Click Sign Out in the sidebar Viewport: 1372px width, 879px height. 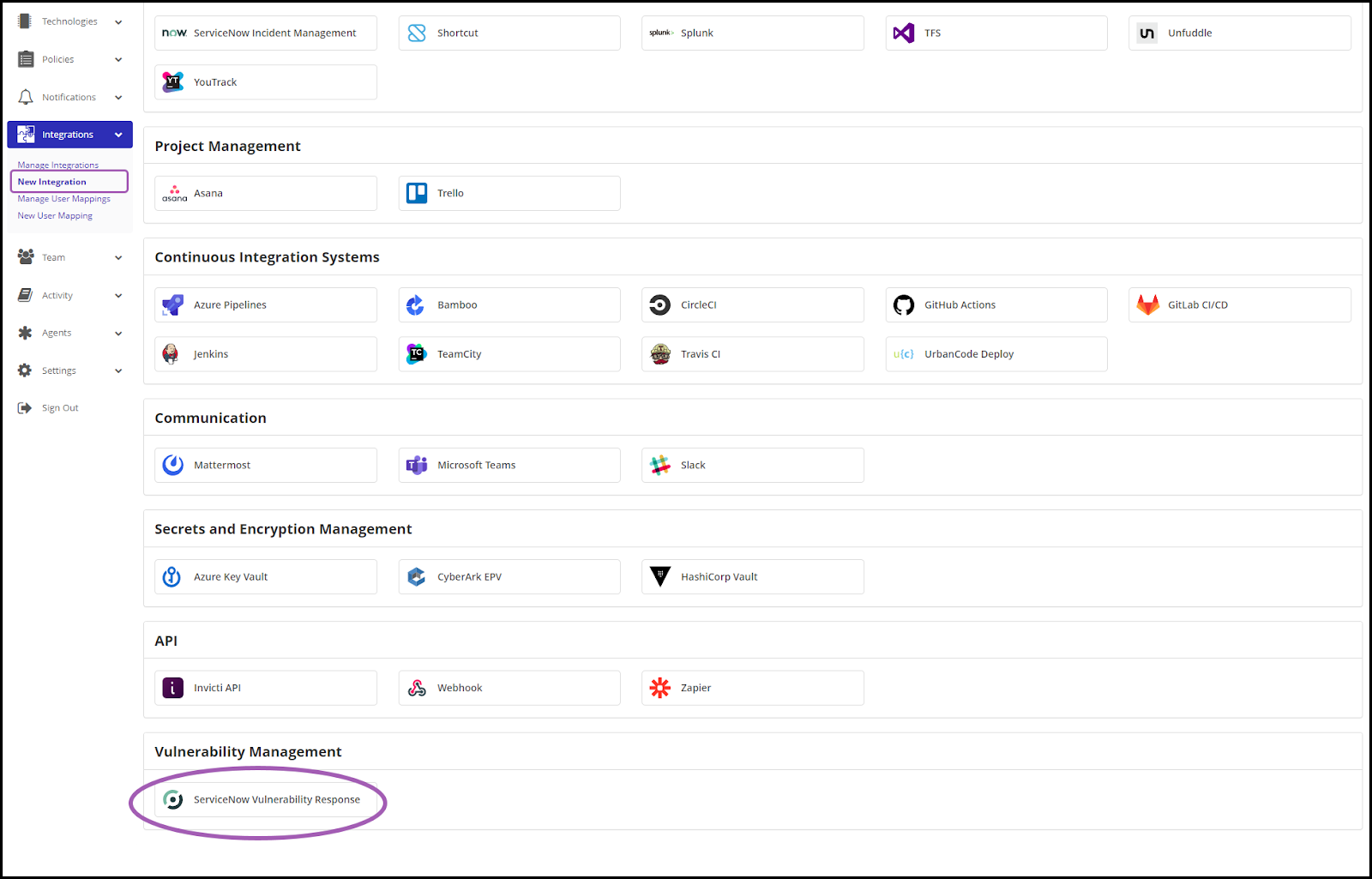(x=59, y=407)
